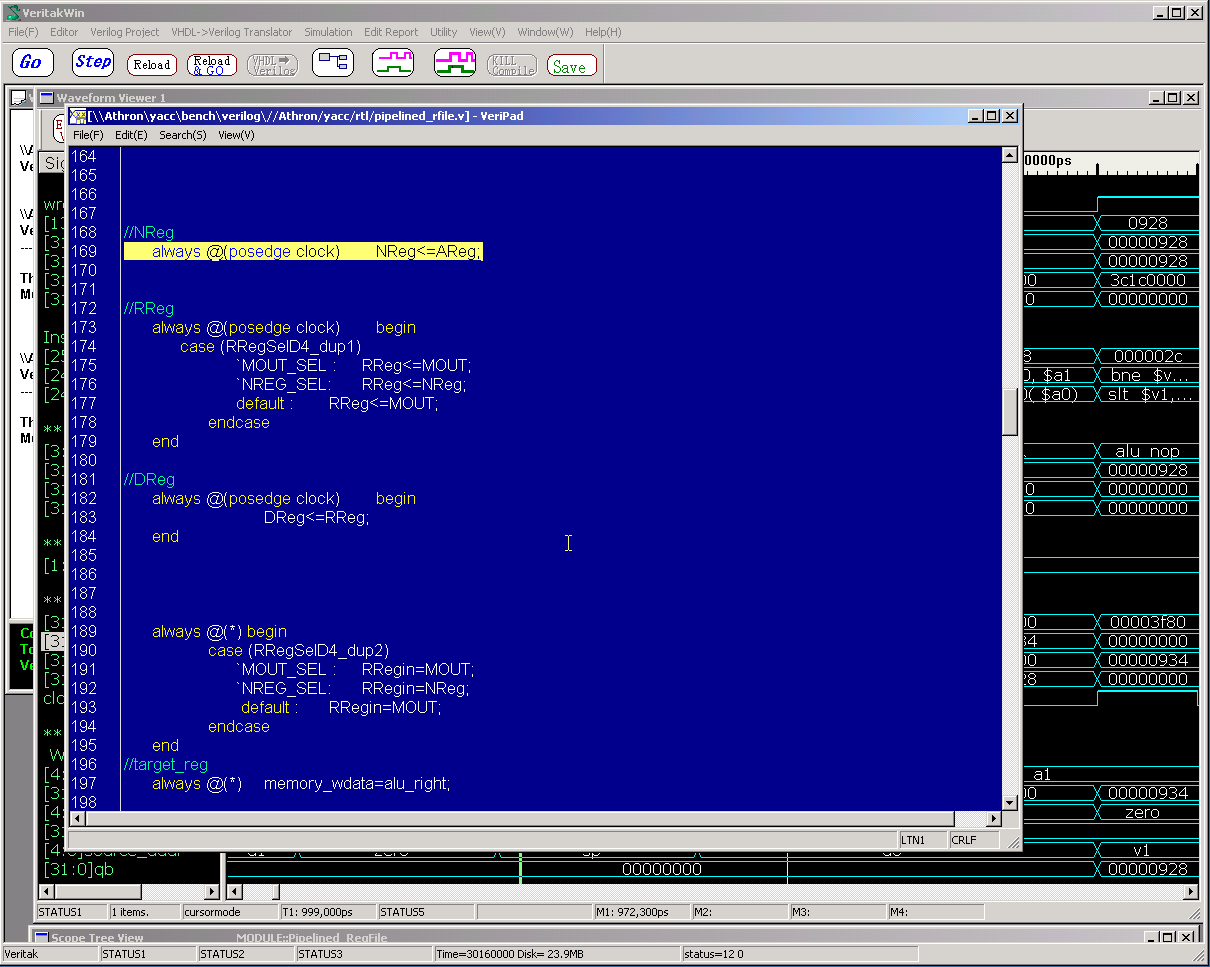Viewport: 1210px width, 967px height.
Task: Click VeriPad vertical scrollbar thumb
Action: click(x=1010, y=411)
